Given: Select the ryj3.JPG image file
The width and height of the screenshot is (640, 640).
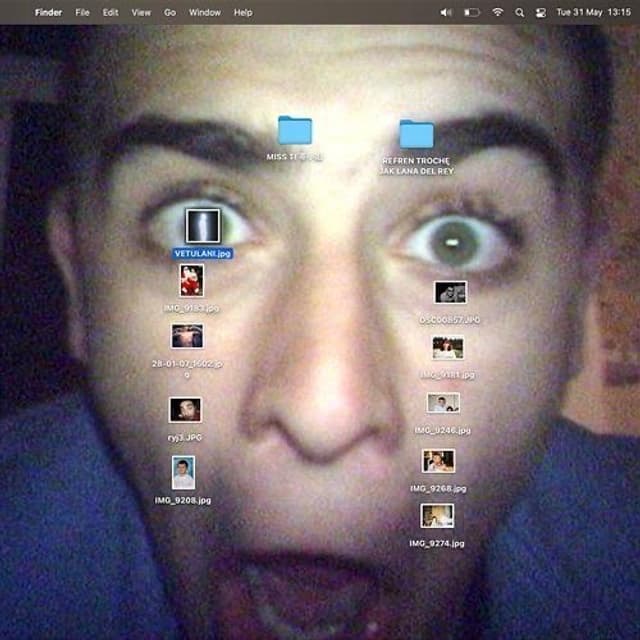Looking at the screenshot, I should [x=185, y=409].
